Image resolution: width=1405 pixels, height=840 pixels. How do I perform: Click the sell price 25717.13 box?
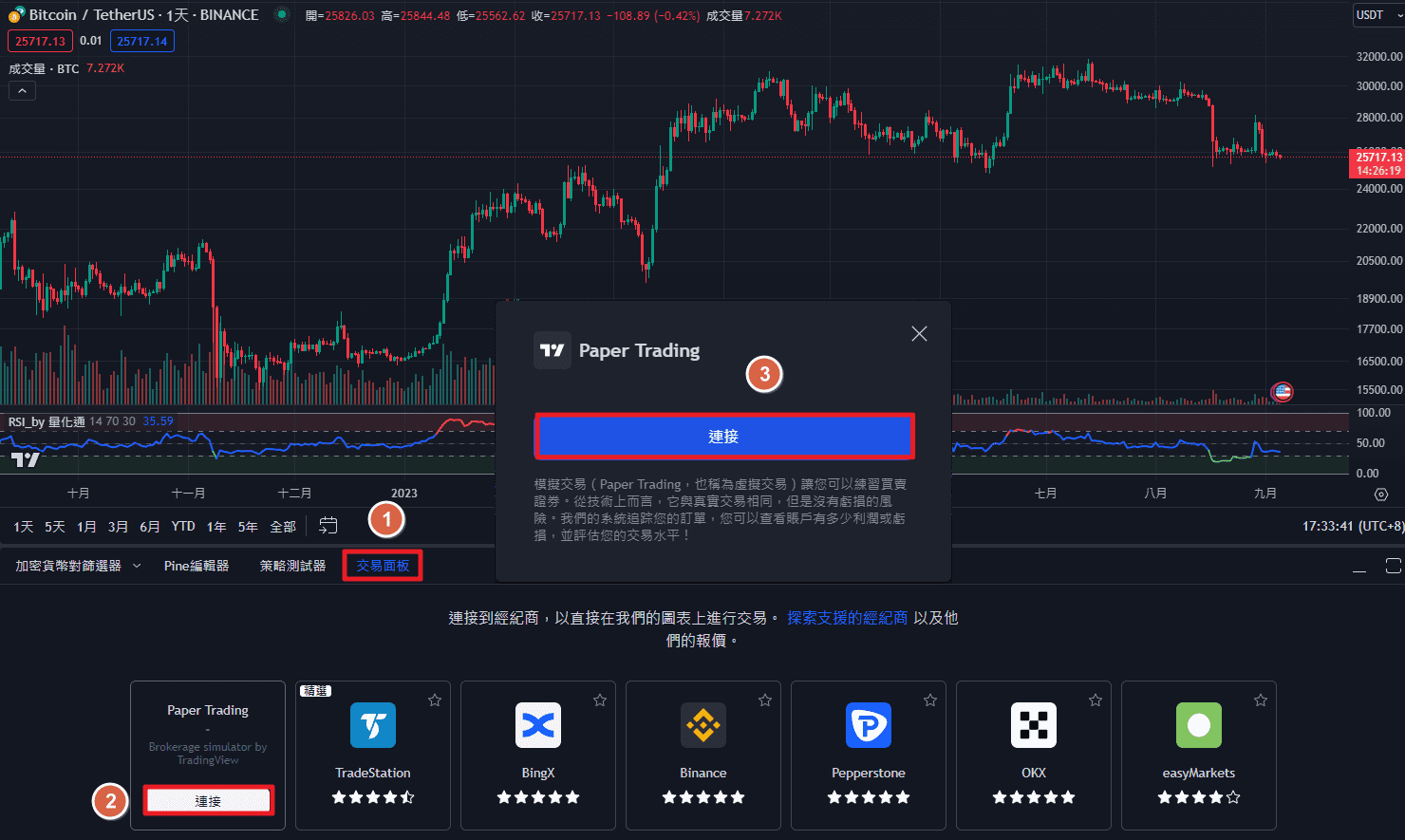tap(40, 41)
